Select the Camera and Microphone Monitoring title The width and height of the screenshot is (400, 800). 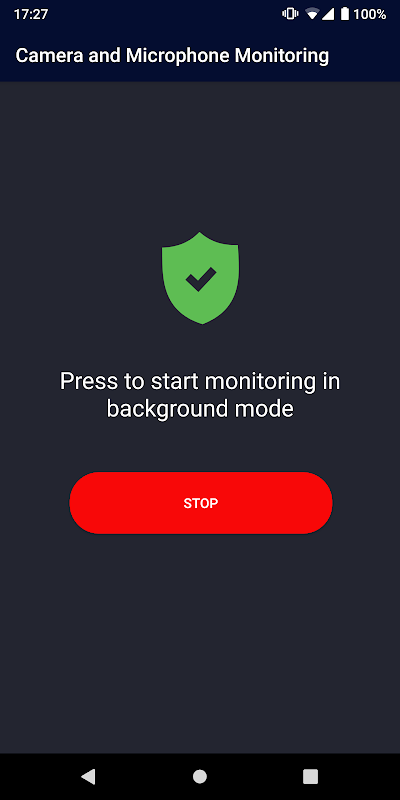[172, 56]
